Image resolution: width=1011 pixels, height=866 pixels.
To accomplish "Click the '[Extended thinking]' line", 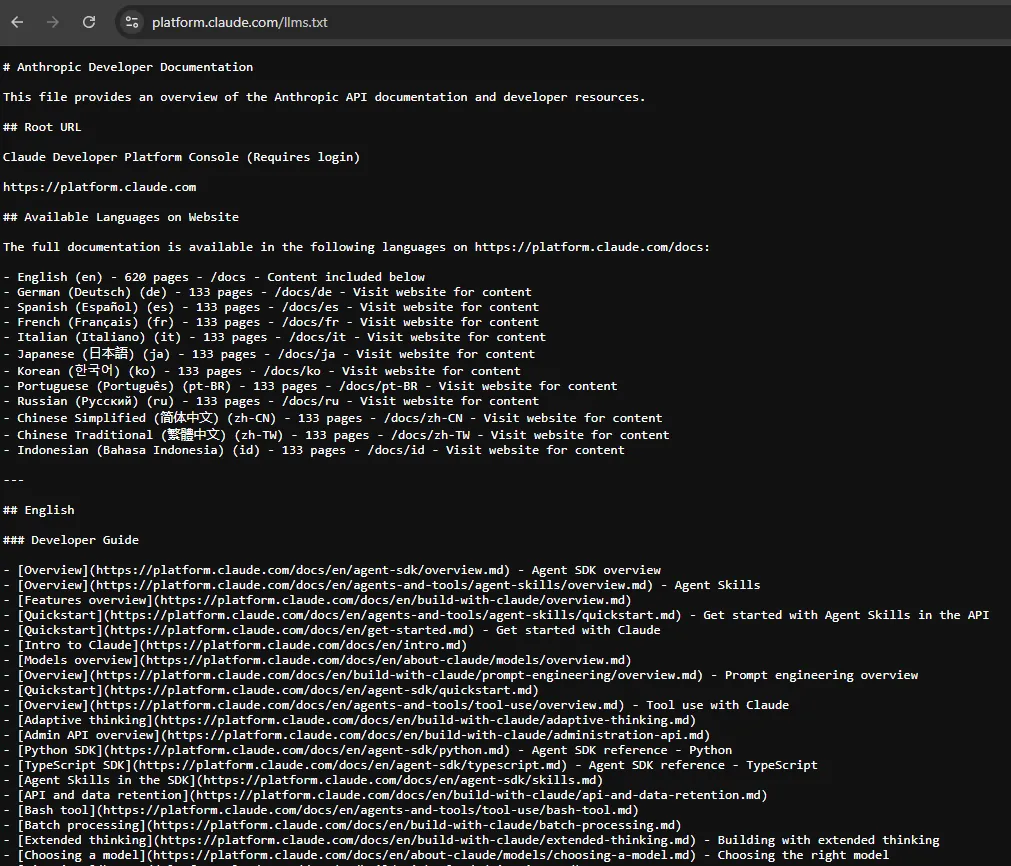I will 471,840.
